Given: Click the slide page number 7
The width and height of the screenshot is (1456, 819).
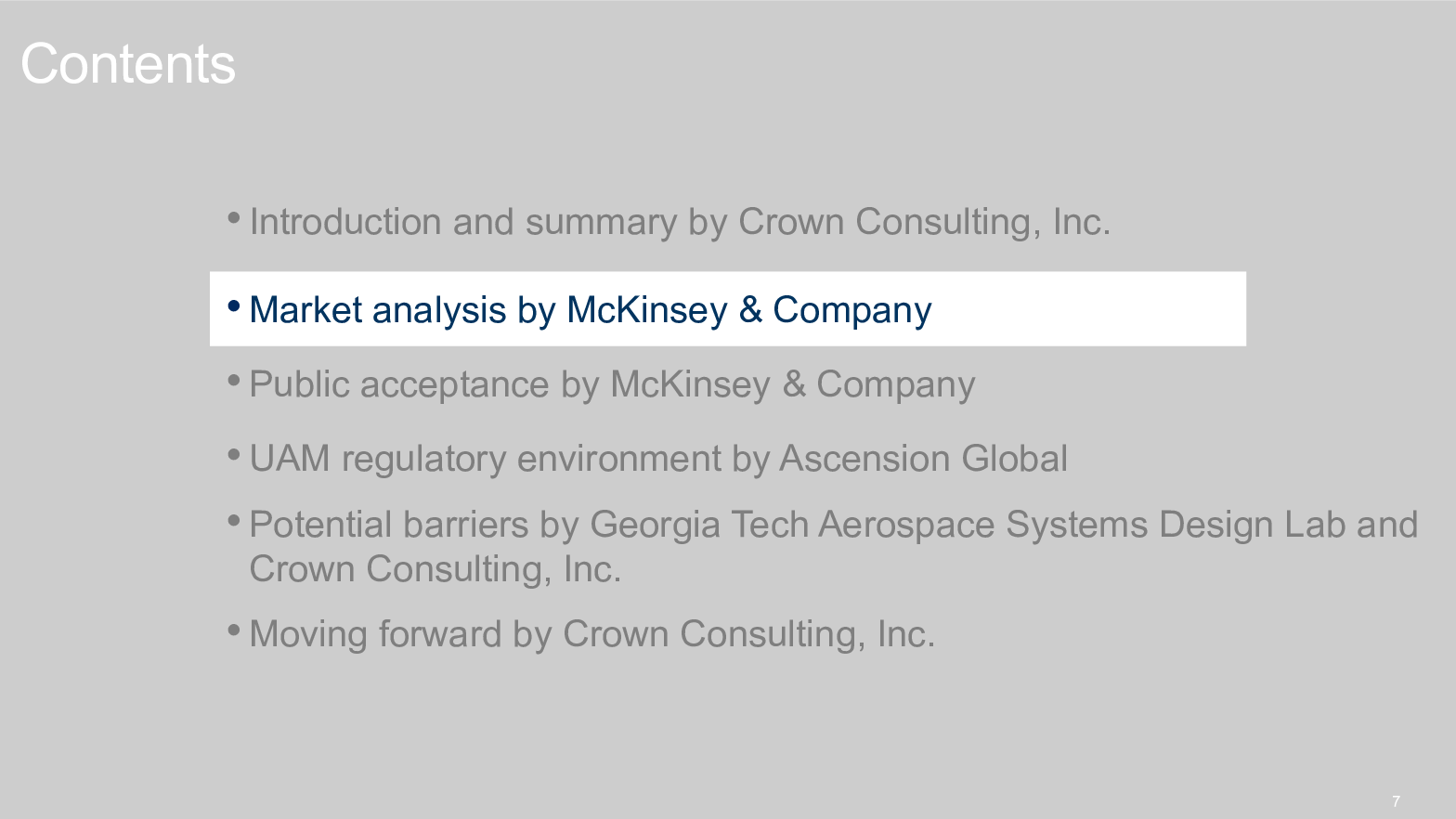Looking at the screenshot, I should coord(1396,801).
